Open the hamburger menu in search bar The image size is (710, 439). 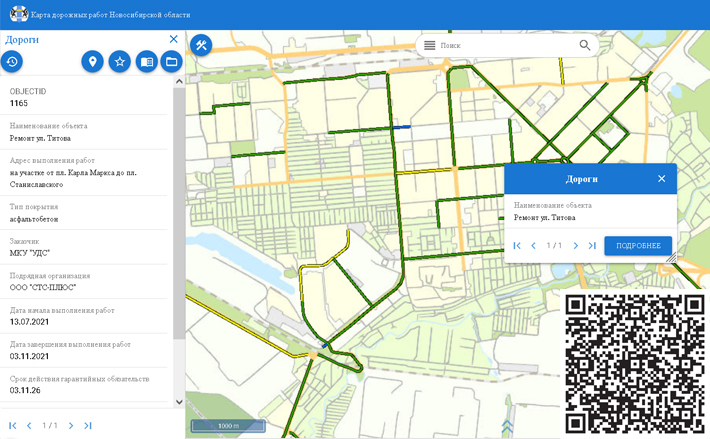429,45
